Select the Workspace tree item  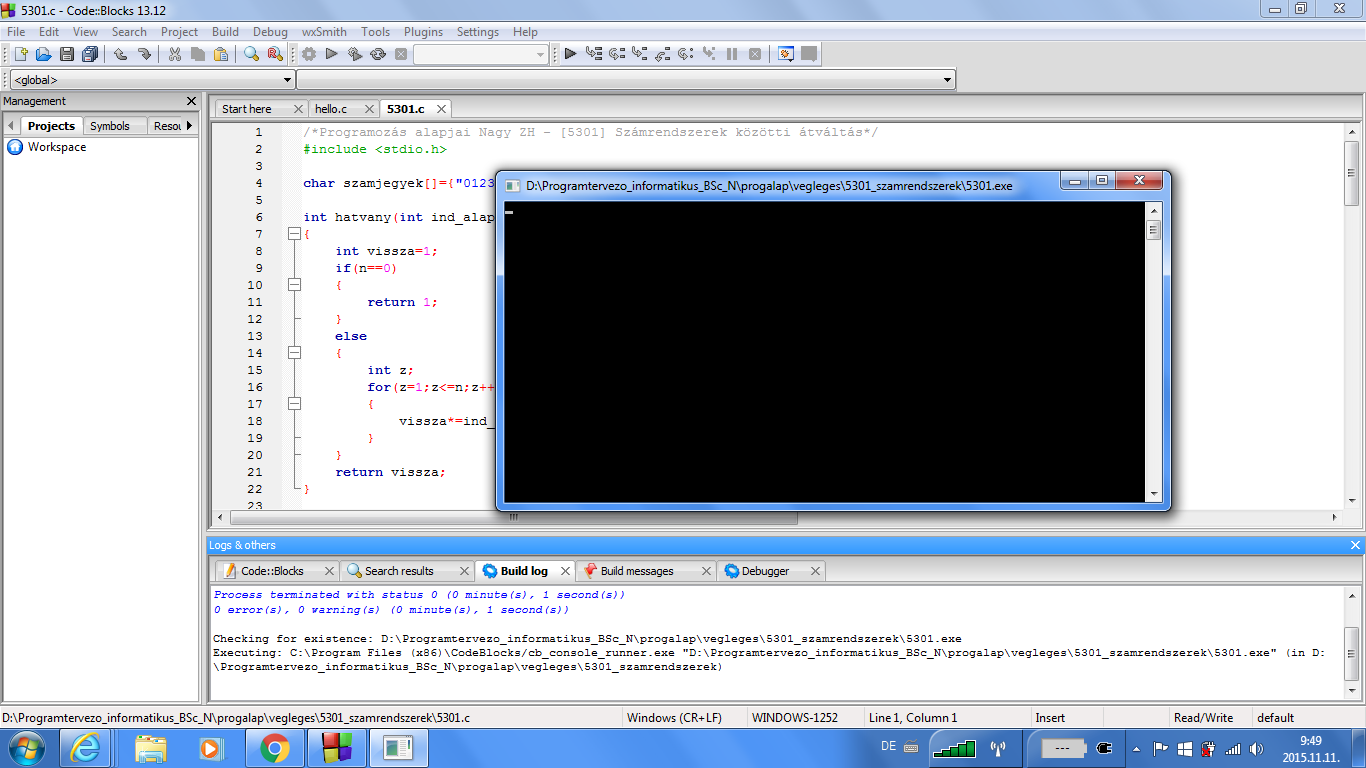tap(57, 147)
